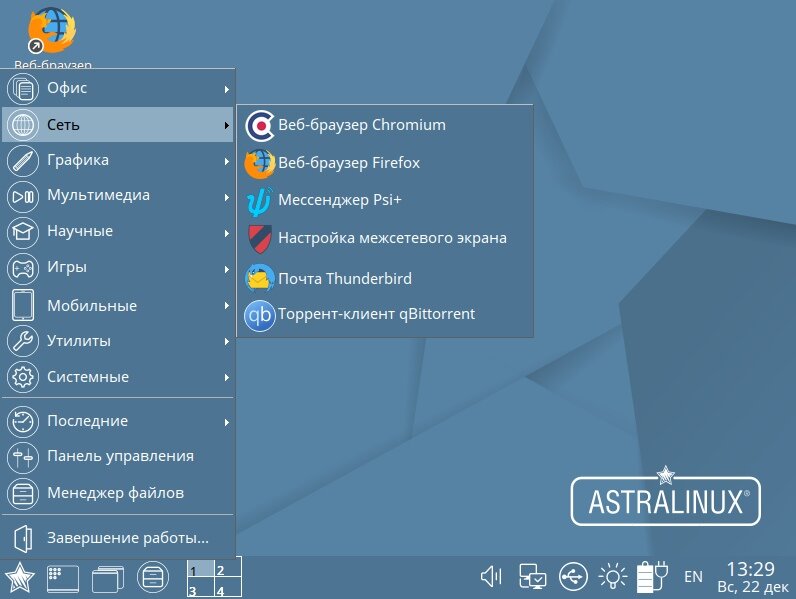Expand the Системные submenu arrow
This screenshot has width=796, height=599.
pyautogui.click(x=226, y=377)
